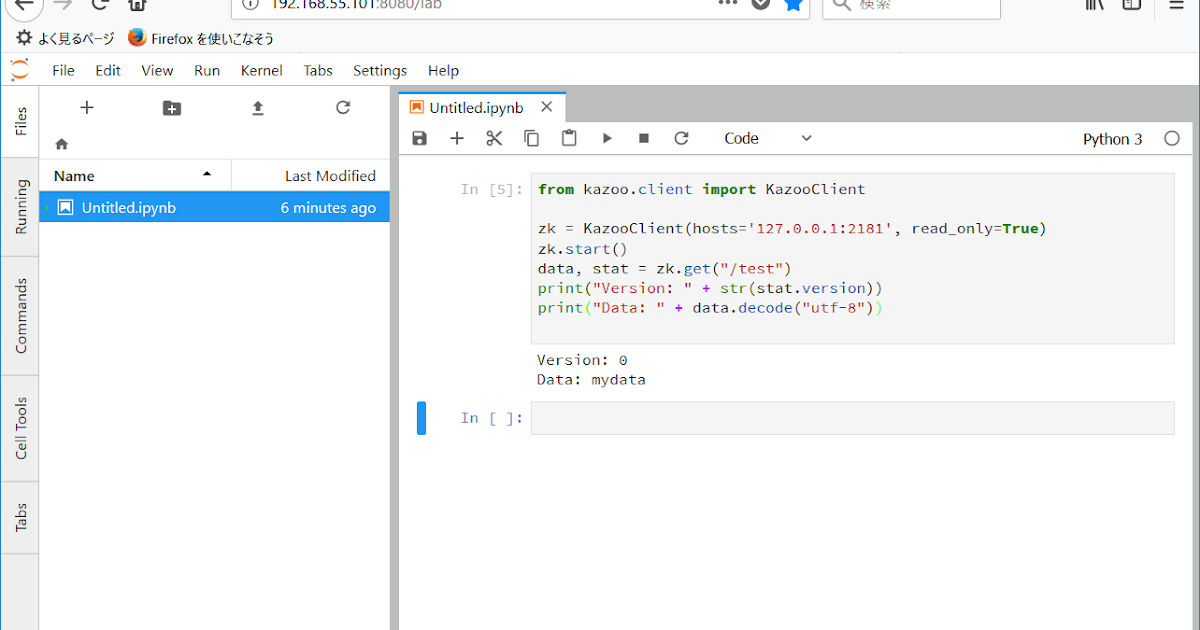
Task: Restart the kernel
Action: point(682,138)
